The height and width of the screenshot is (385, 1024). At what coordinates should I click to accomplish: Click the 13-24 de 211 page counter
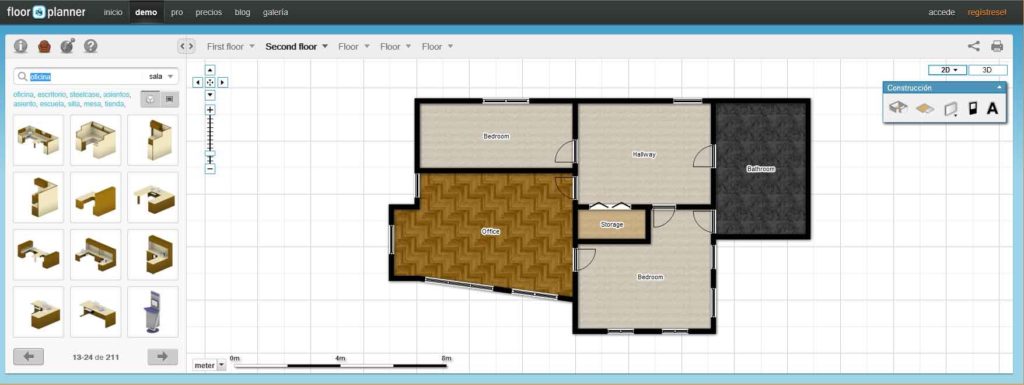tap(95, 356)
